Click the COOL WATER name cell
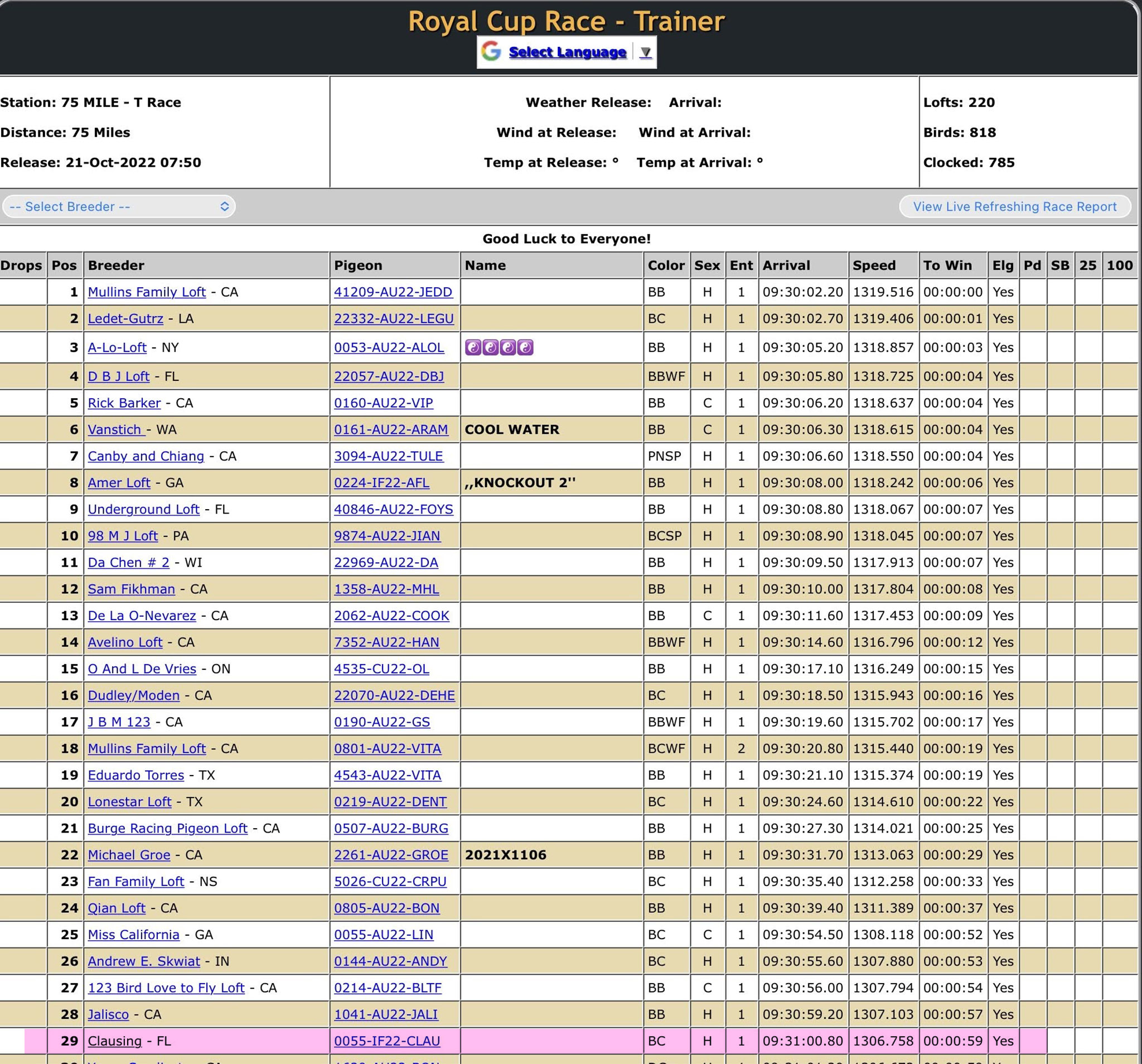1142x1064 pixels. click(551, 429)
